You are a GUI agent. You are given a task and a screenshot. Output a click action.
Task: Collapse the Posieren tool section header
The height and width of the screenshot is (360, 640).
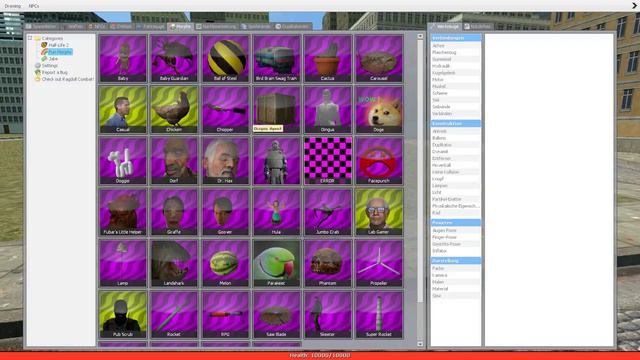[x=456, y=223]
